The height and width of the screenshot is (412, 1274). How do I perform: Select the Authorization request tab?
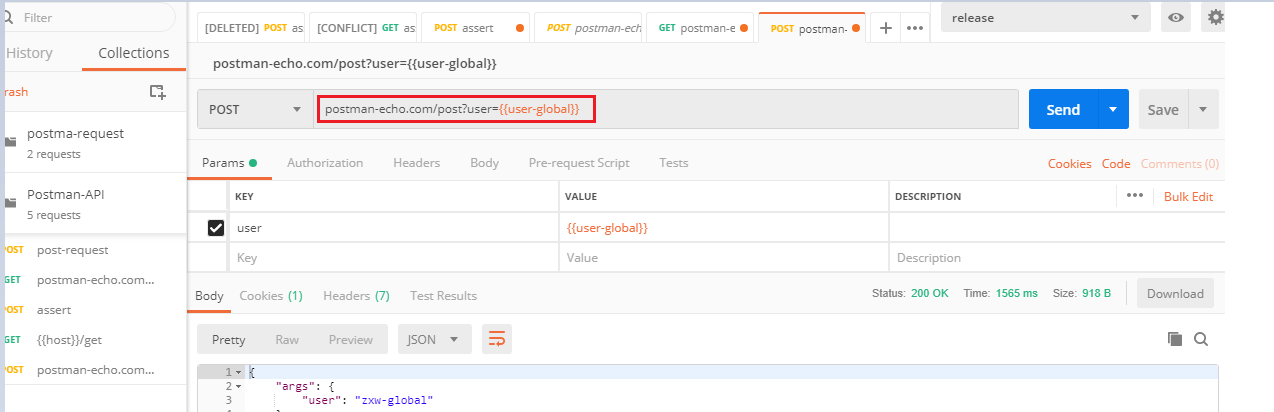pos(325,163)
